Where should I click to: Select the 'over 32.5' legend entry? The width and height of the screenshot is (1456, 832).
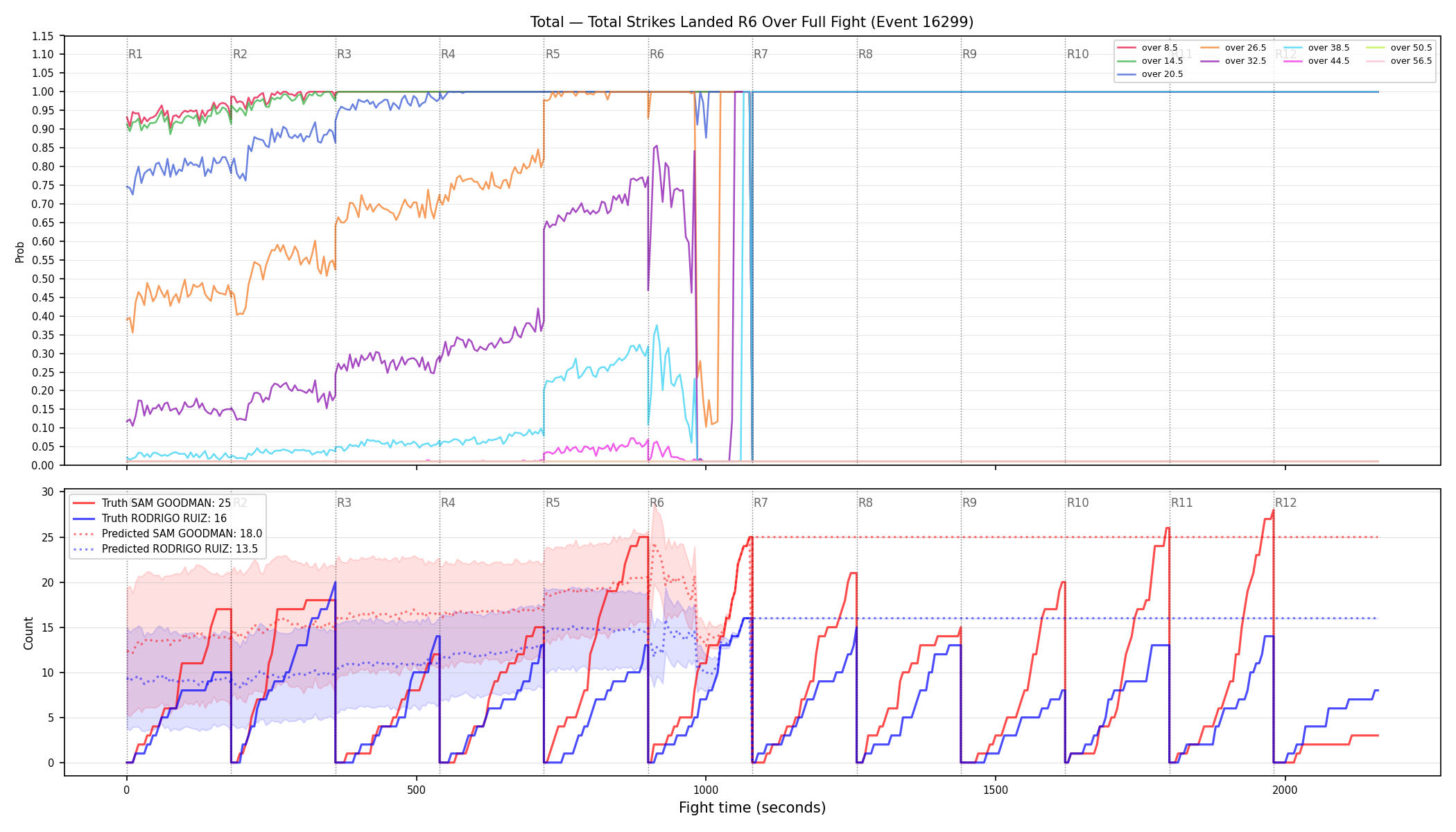coord(1233,61)
